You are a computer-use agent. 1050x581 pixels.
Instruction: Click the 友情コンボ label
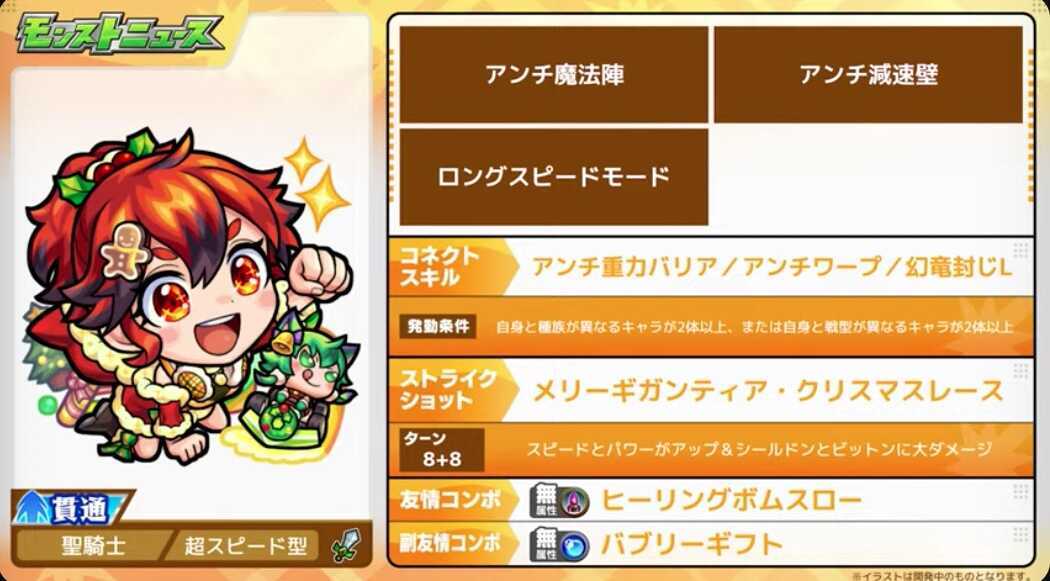(450, 501)
